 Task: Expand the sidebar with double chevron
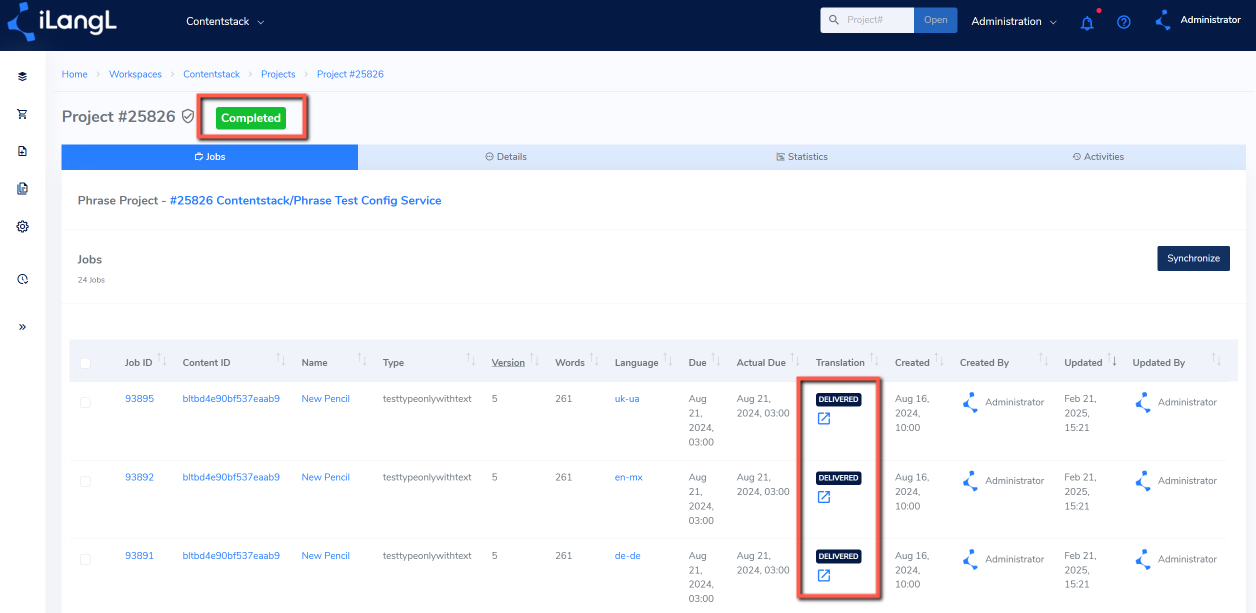(22, 327)
